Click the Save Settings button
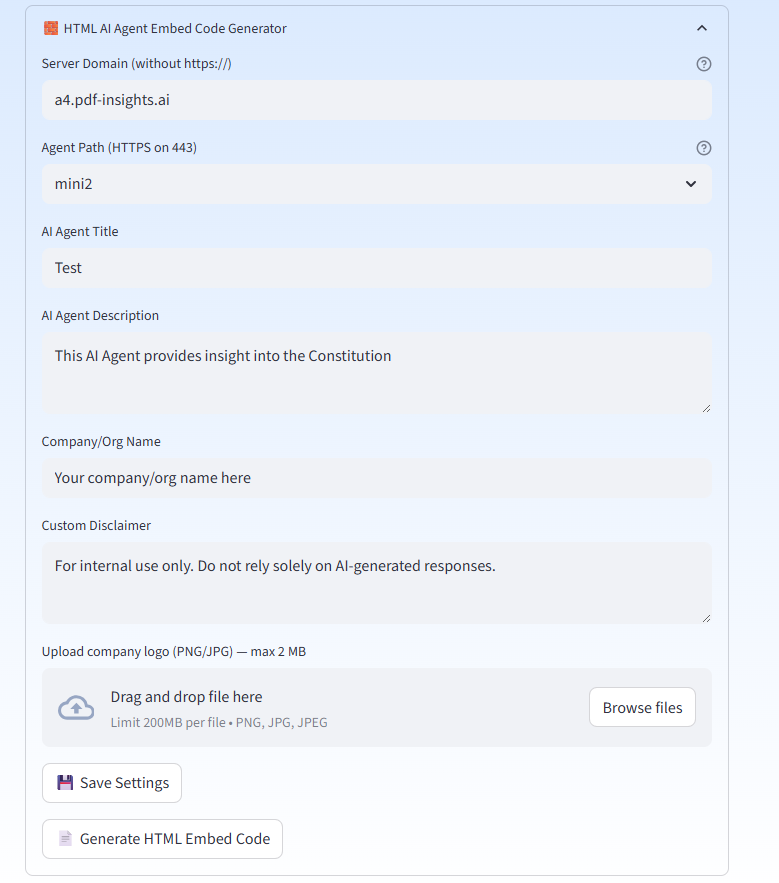Image resolution: width=779 pixels, height=883 pixels. point(111,783)
